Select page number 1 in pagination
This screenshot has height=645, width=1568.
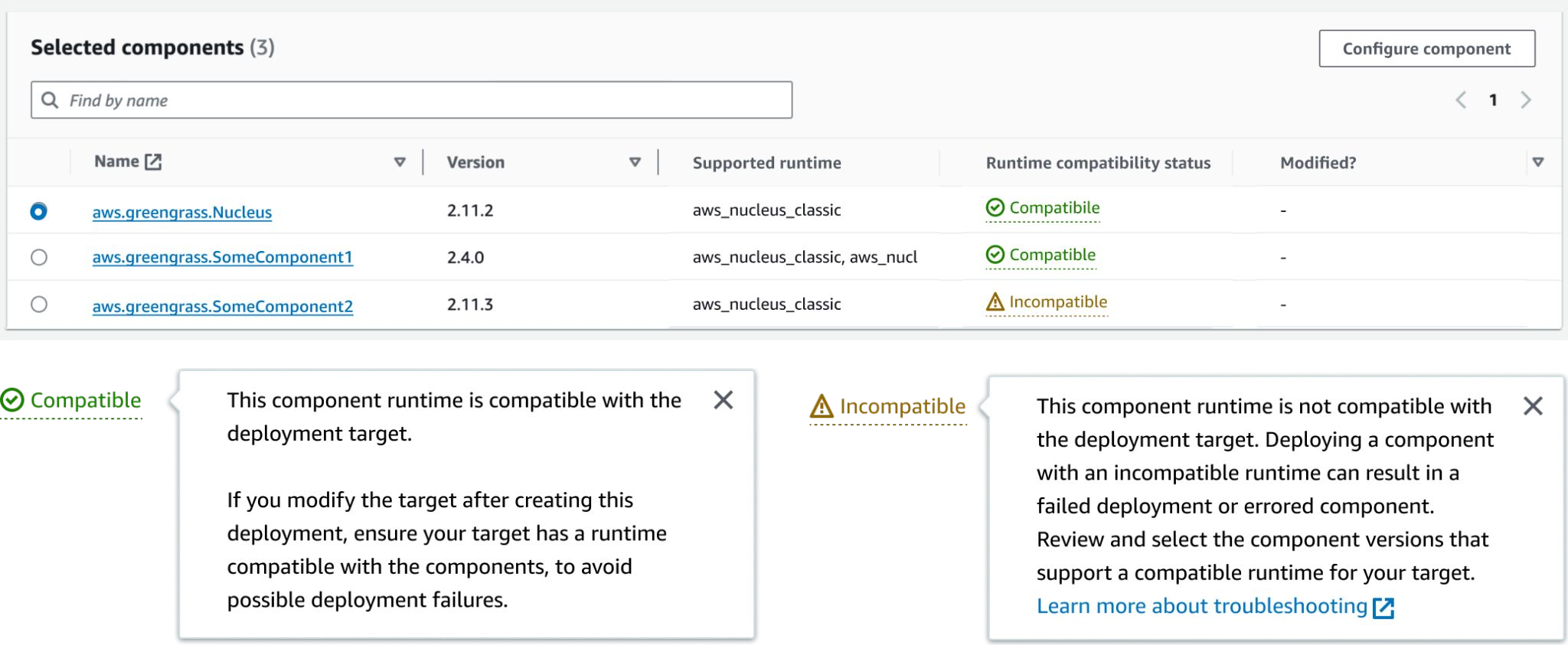point(1493,100)
